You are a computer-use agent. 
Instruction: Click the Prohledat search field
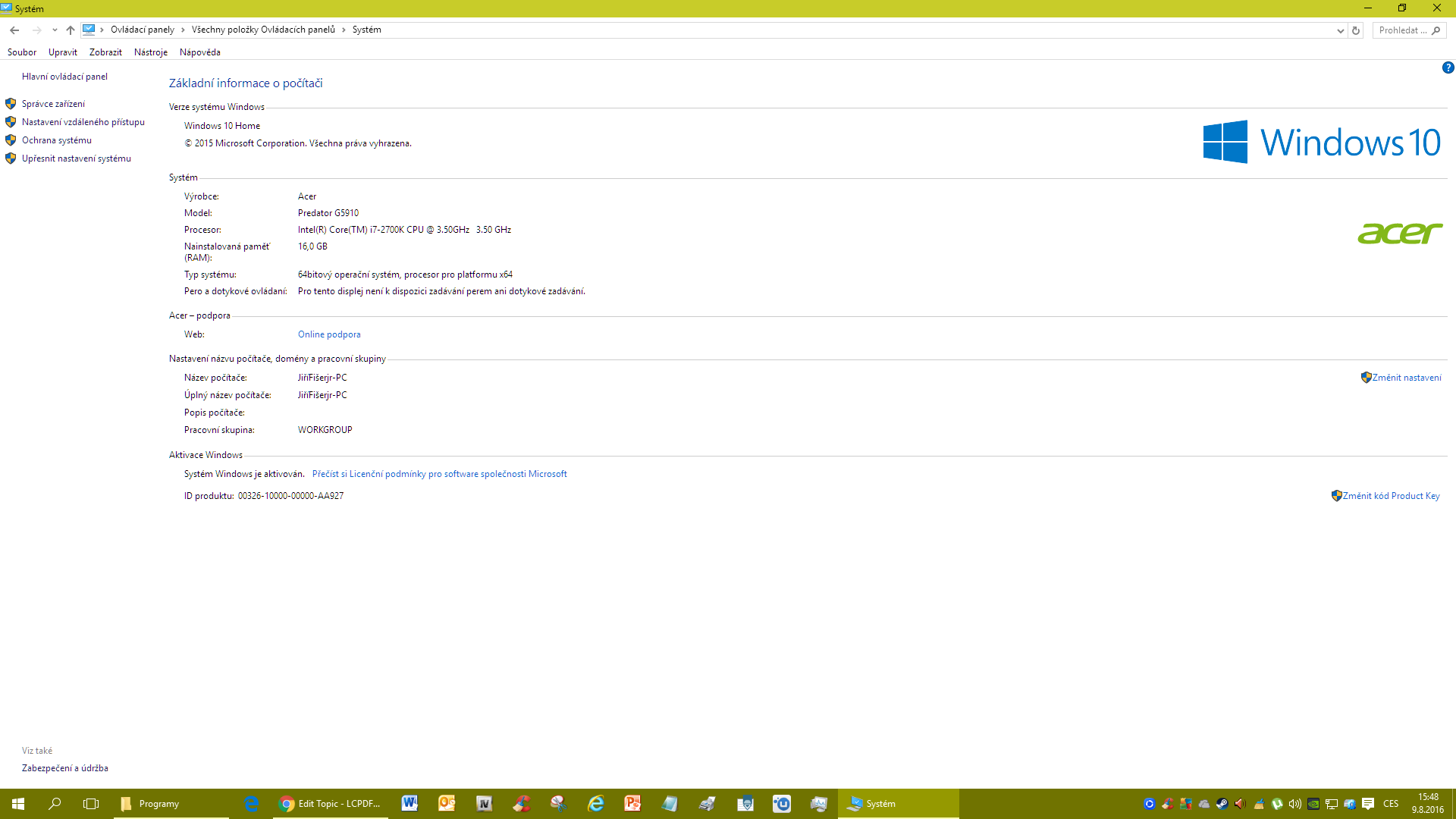pos(1403,30)
